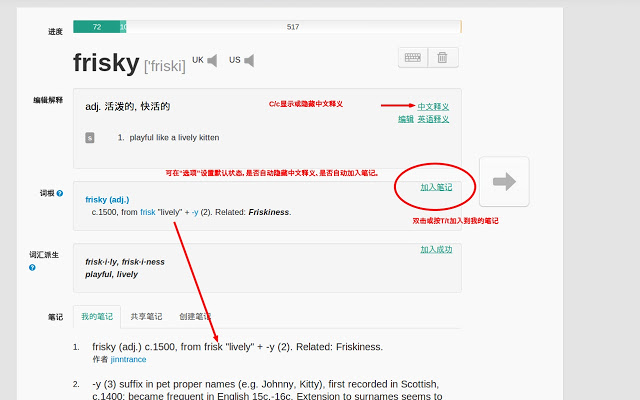Click the 英语释义 link

(433, 119)
